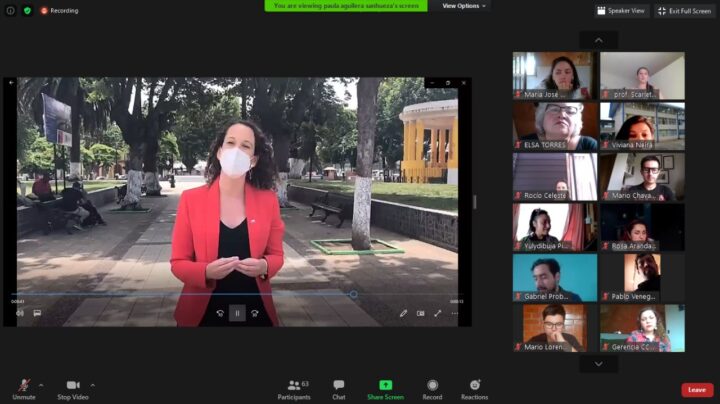Screen dimensions: 720x404
Task: Pause the shared video playback
Action: 237,313
